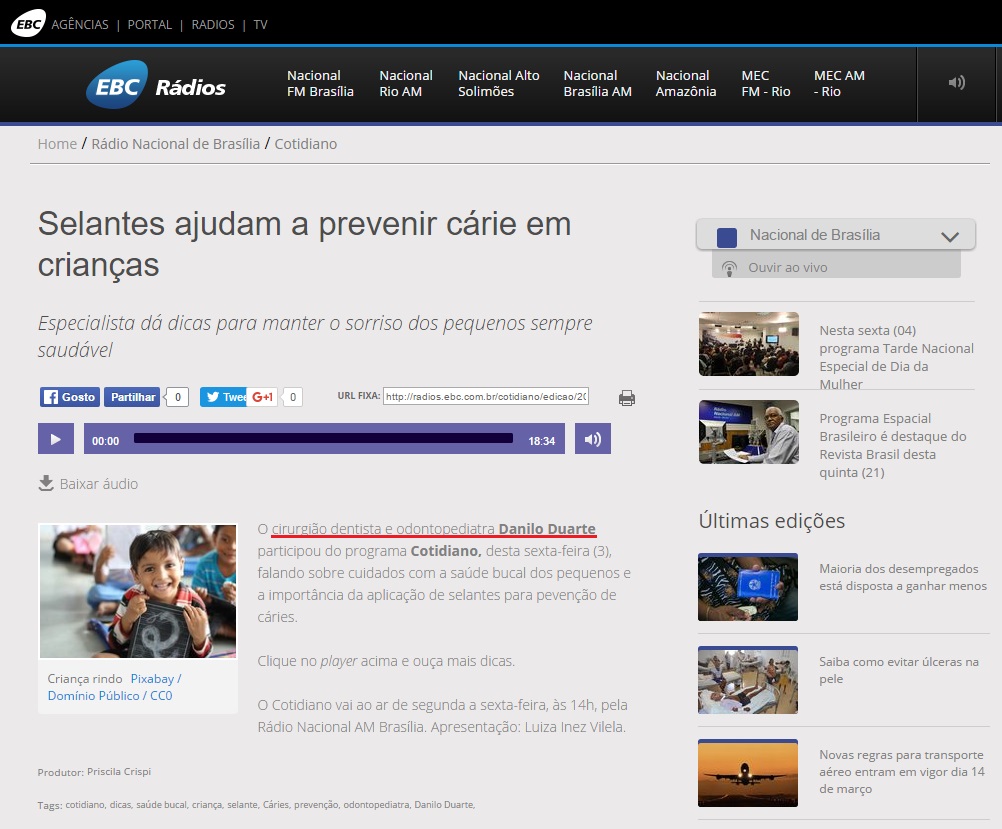Click the Baixar áudio download icon
The image size is (1002, 829).
click(x=46, y=483)
